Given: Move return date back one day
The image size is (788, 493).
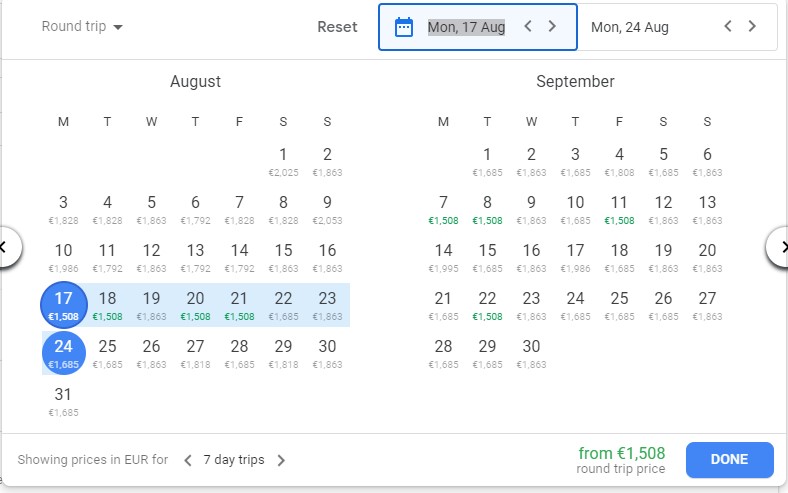Looking at the screenshot, I should click(x=729, y=27).
